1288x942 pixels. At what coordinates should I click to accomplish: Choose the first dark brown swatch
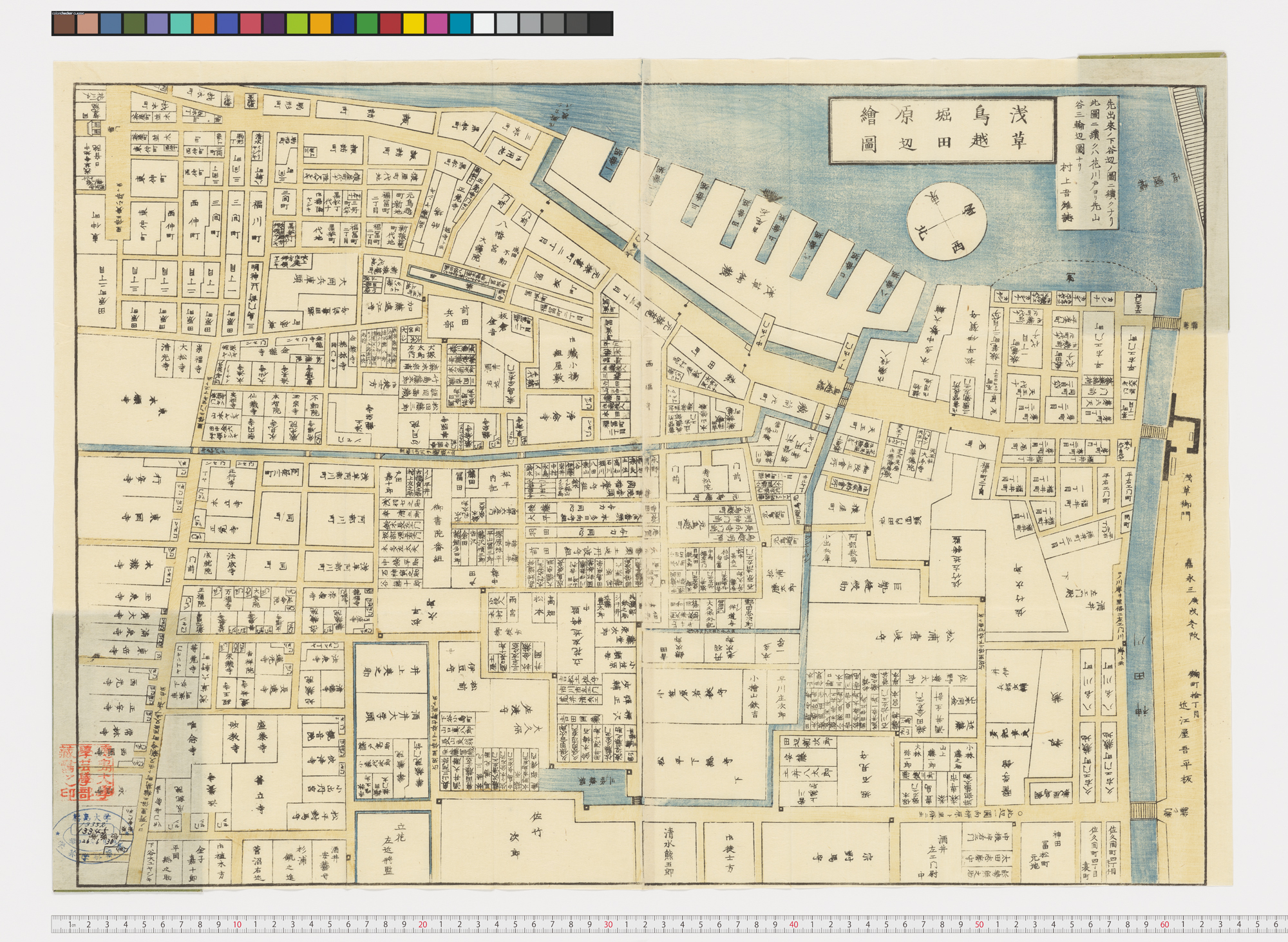tap(64, 24)
